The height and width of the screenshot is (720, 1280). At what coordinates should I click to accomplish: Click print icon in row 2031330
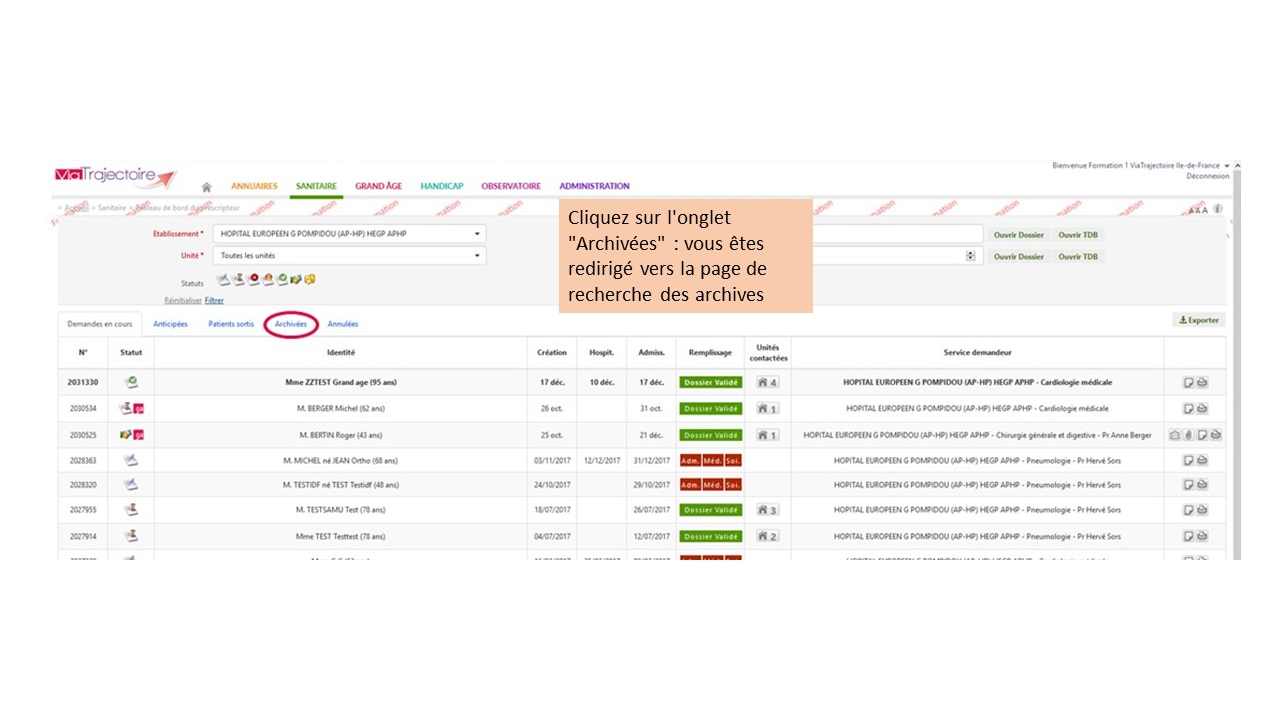click(1202, 382)
